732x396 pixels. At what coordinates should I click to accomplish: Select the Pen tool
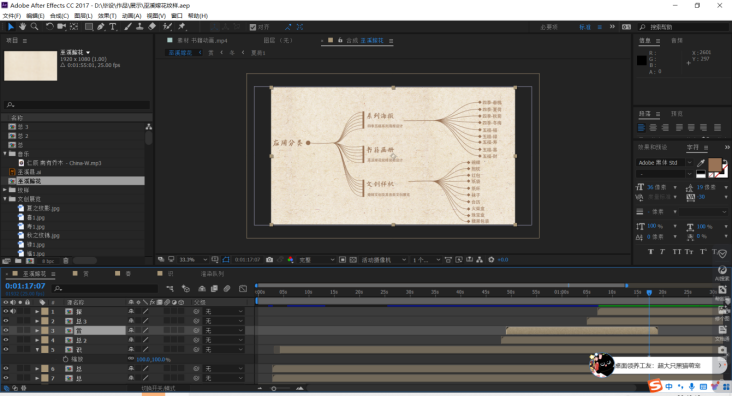101,27
